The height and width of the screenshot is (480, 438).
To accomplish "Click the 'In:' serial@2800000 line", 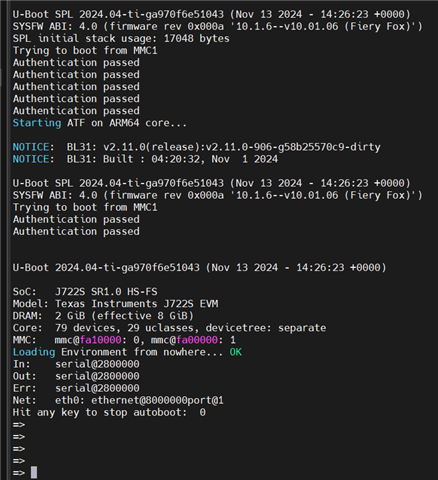I will [x=76, y=364].
